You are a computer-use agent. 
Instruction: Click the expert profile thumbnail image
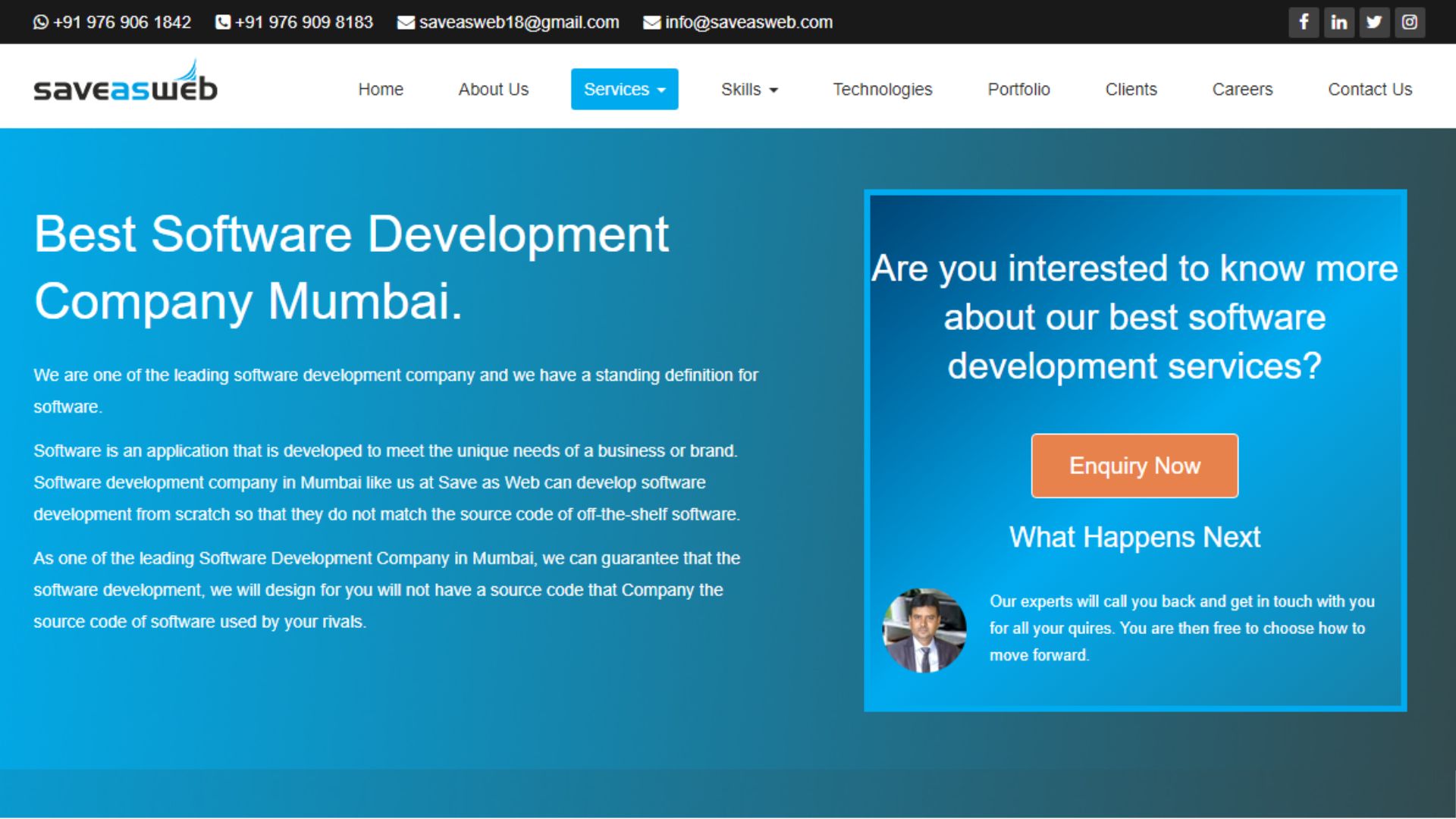point(920,627)
